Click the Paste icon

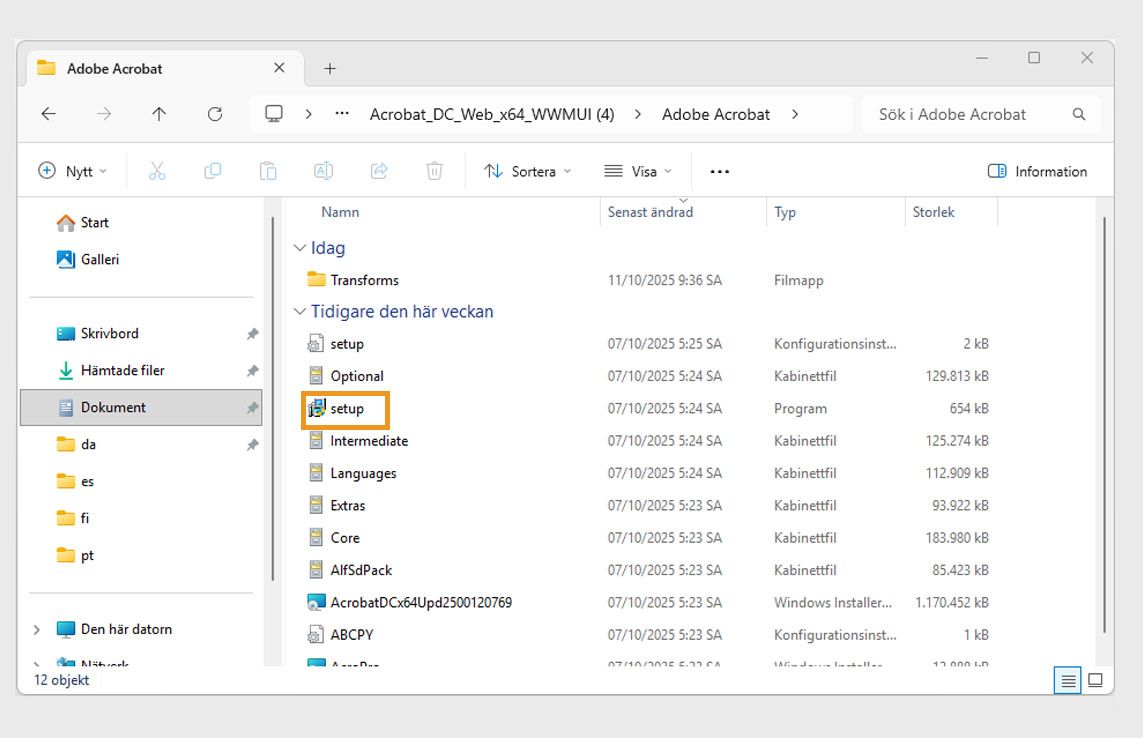268,170
